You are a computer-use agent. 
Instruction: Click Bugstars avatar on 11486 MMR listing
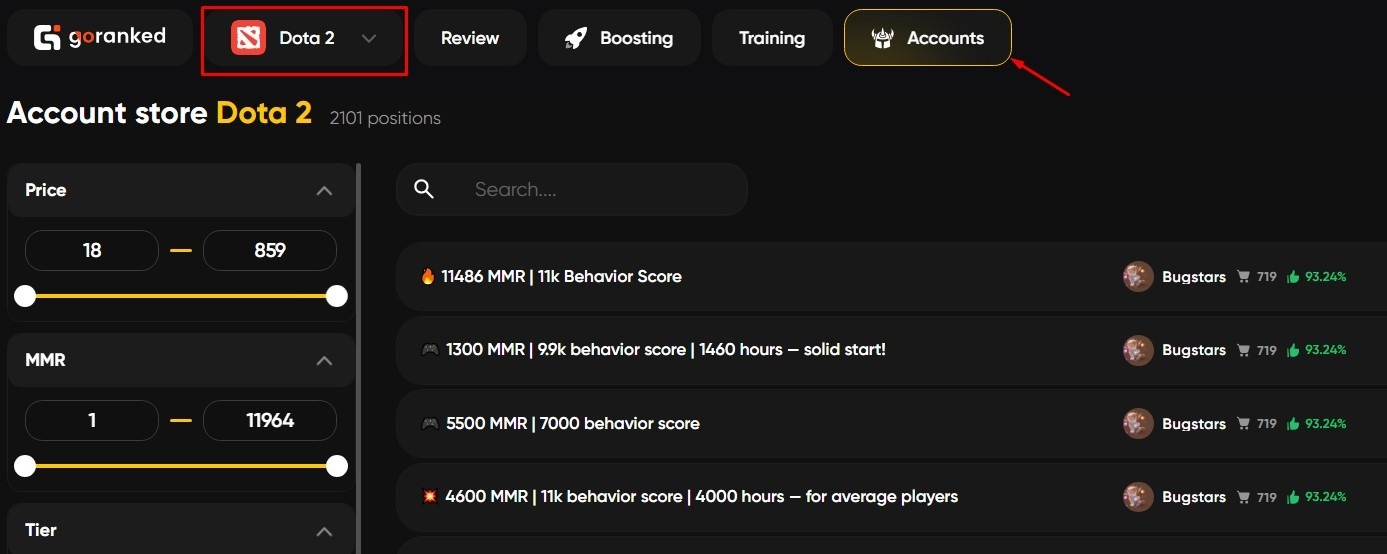(x=1138, y=277)
